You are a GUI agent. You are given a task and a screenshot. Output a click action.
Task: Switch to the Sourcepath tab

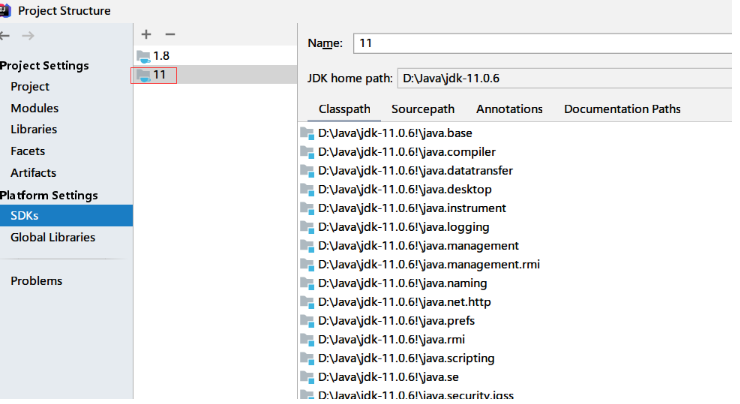(423, 109)
